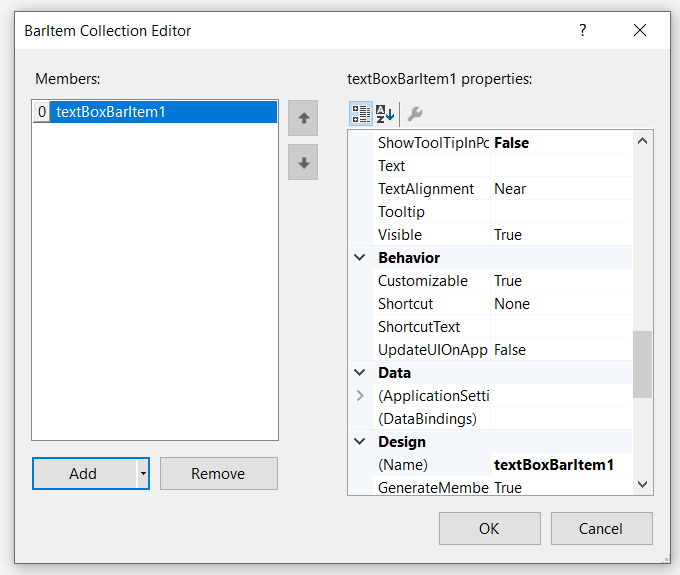Remove the selected member
Screen dimensions: 680x575
pyautogui.click(x=218, y=473)
